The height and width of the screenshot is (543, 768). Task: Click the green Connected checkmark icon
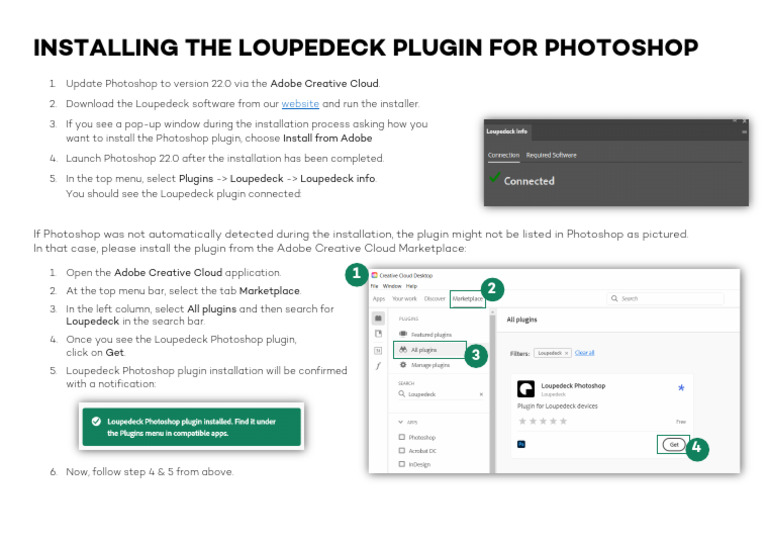point(495,177)
